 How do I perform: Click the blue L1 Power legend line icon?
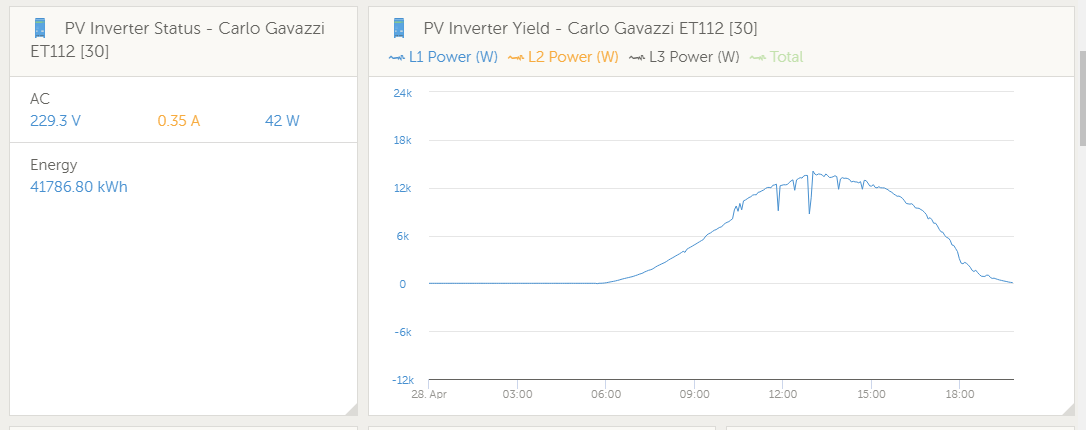point(396,58)
